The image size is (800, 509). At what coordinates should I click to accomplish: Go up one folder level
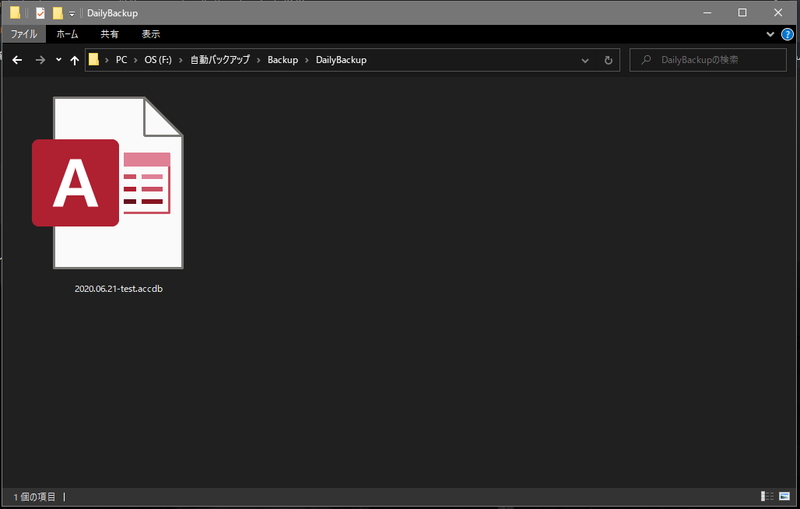74,60
